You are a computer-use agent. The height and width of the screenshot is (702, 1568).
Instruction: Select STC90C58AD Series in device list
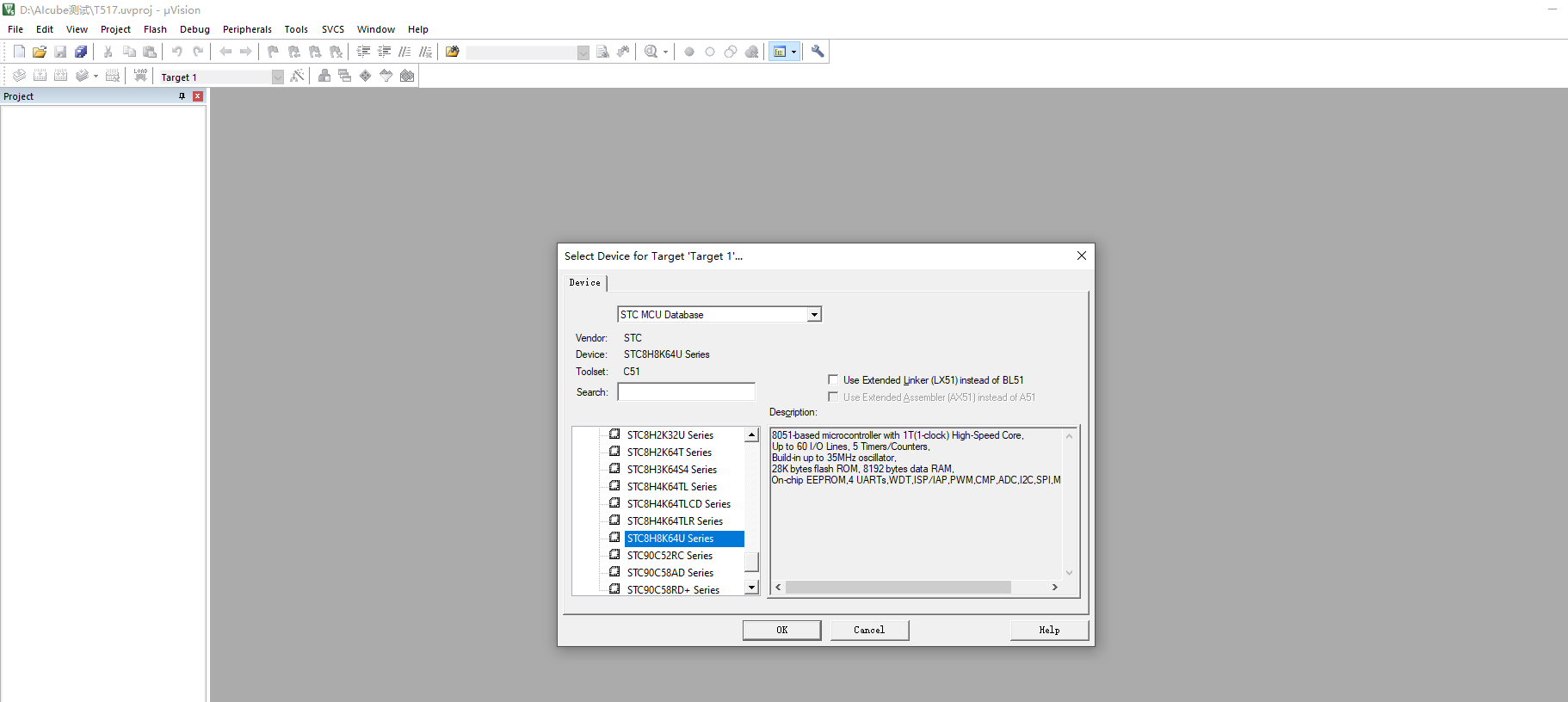tap(670, 573)
